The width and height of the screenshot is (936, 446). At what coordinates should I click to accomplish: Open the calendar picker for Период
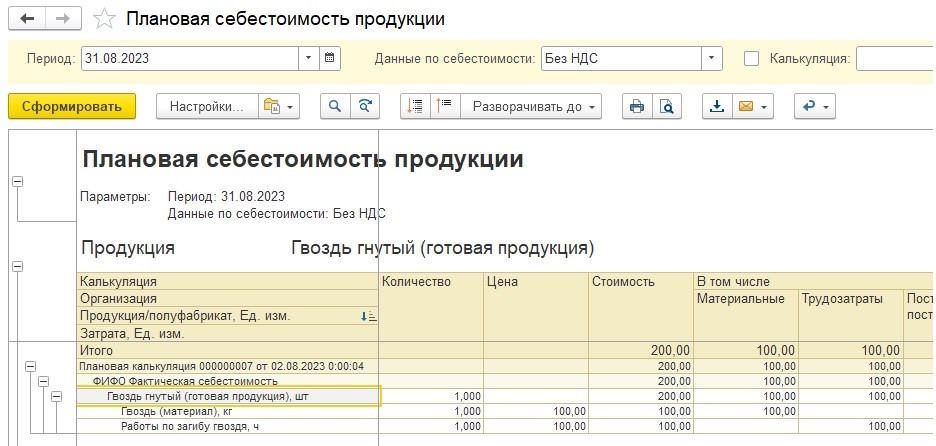coord(331,58)
